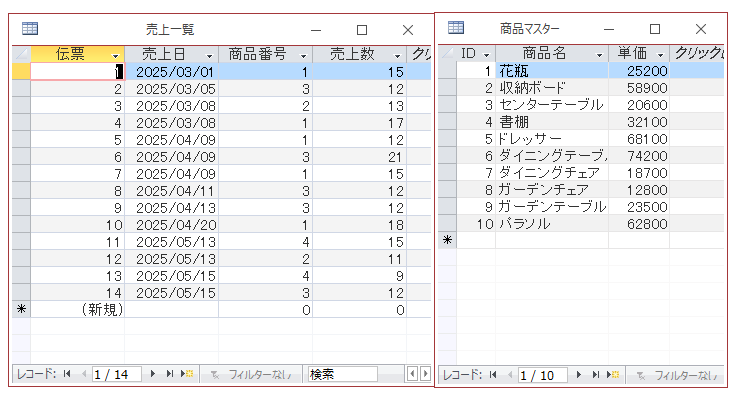Click cell 2025/03/05 in 売上一覧
The image size is (740, 393).
172,89
